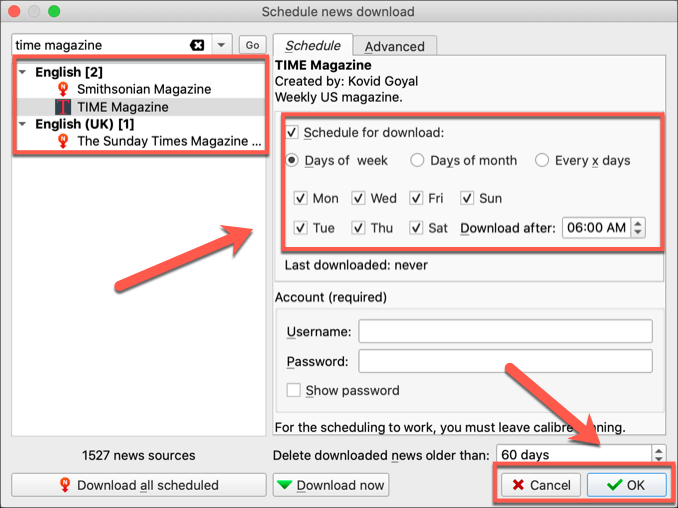Click the Download all scheduled icon

65,485
